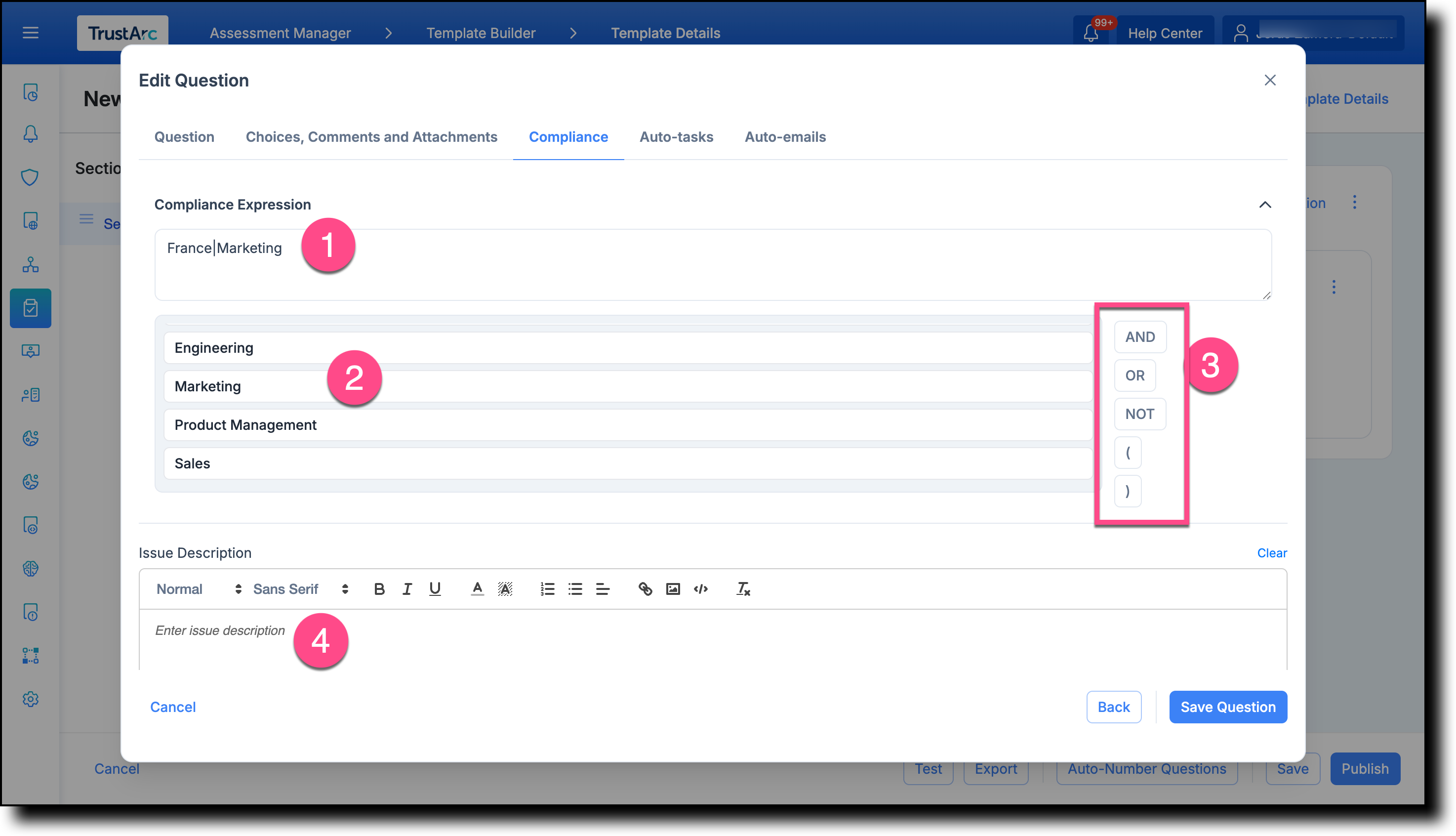Screen dimensions: 1456x836
Task: Insert the NOT operator
Action: pos(1139,414)
